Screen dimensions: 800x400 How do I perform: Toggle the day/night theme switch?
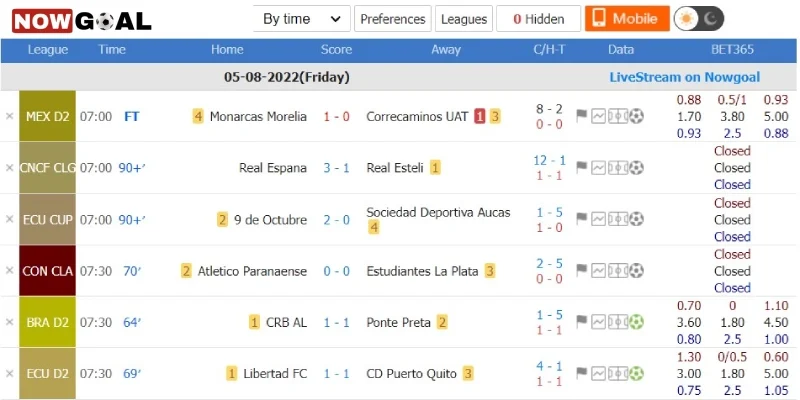pos(698,19)
